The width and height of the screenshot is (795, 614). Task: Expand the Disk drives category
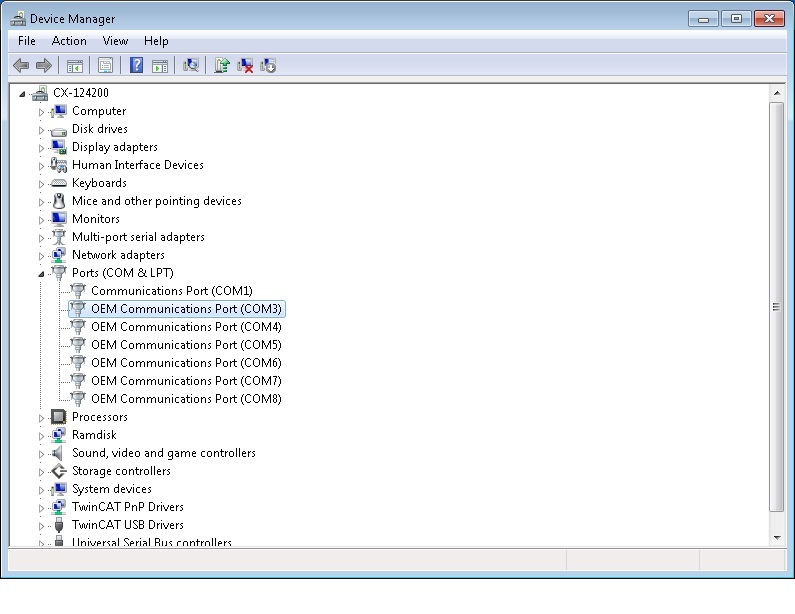coord(41,130)
